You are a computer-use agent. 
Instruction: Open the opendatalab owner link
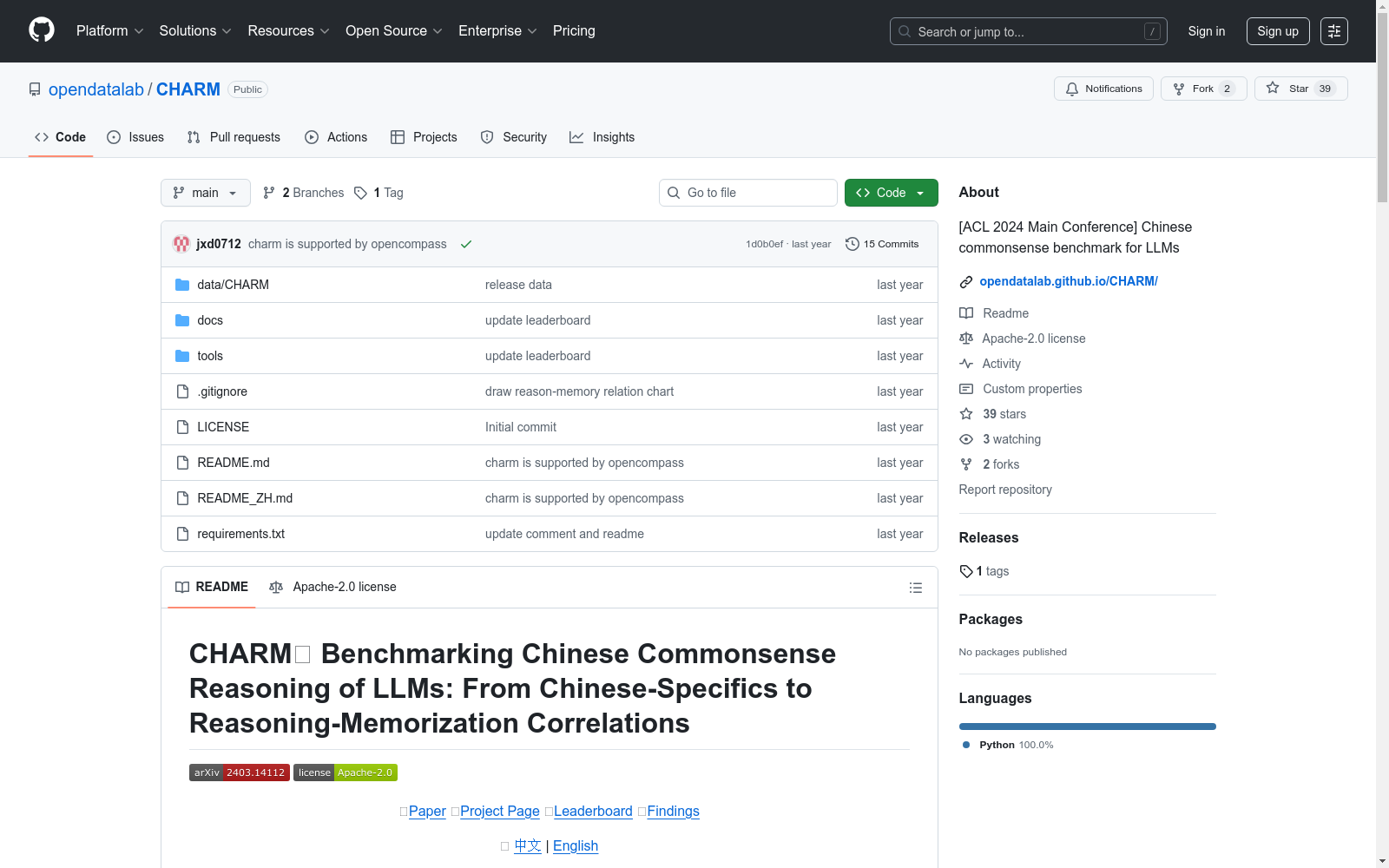(96, 89)
